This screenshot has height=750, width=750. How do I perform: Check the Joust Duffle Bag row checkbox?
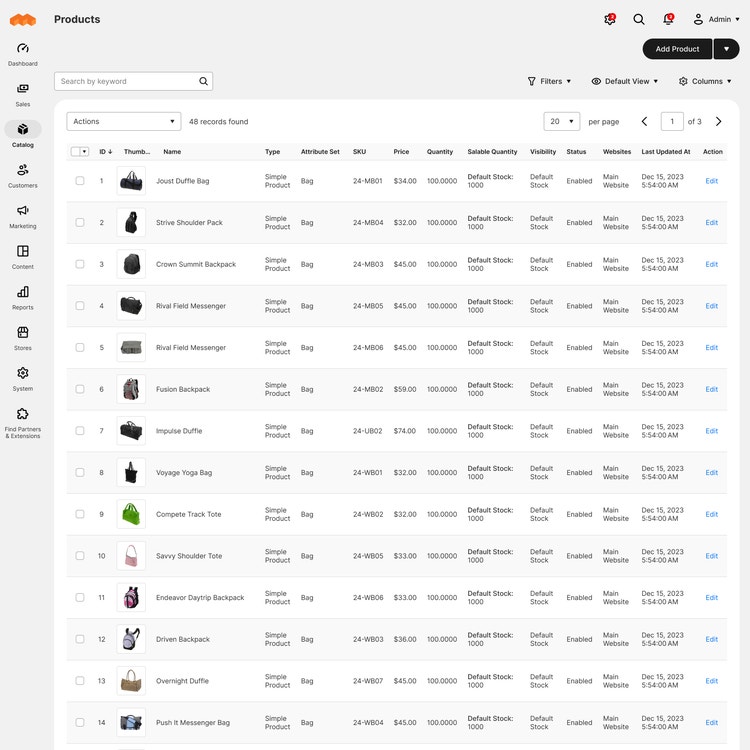80,181
